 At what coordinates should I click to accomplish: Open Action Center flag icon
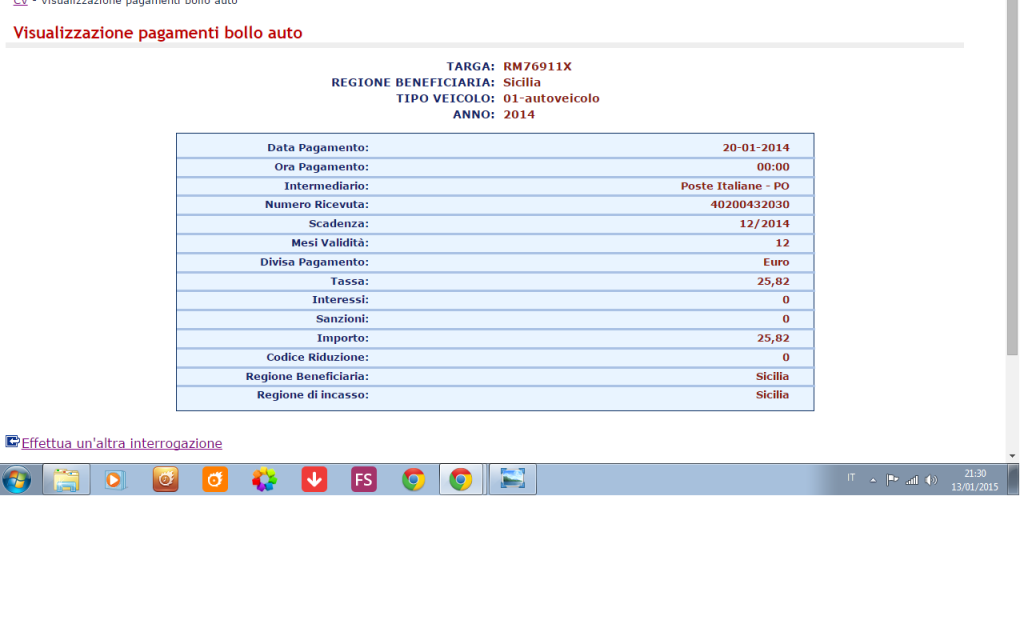click(892, 480)
